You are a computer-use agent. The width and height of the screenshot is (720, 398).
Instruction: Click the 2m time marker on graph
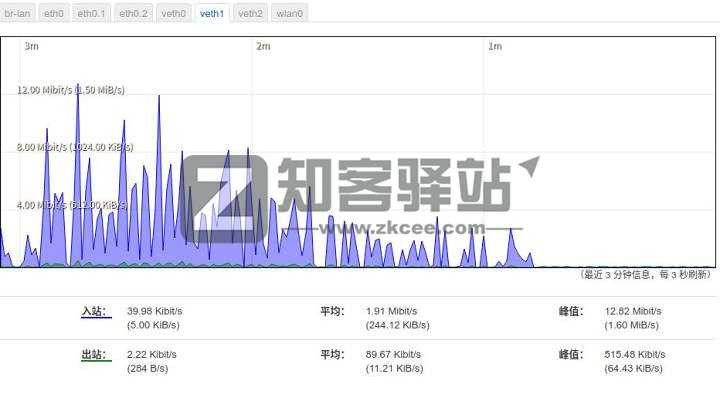point(264,46)
